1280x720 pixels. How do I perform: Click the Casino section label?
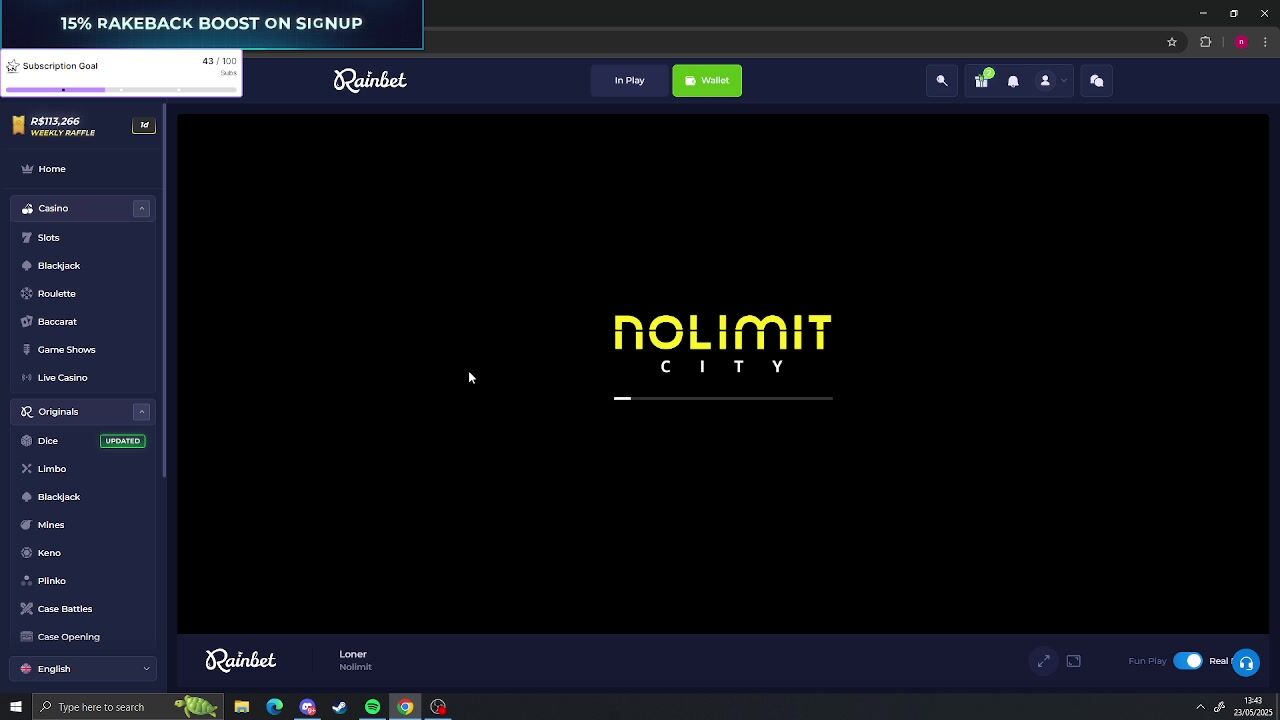(x=53, y=208)
